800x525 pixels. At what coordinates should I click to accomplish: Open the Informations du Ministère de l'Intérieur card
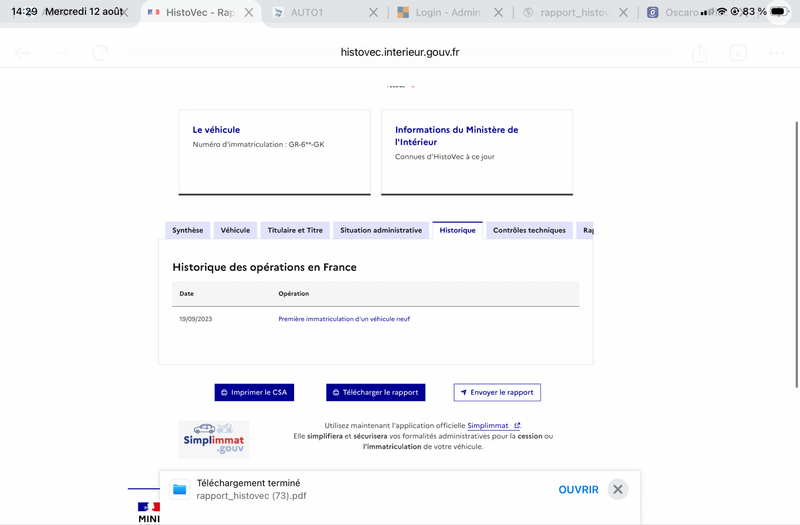pyautogui.click(x=477, y=152)
